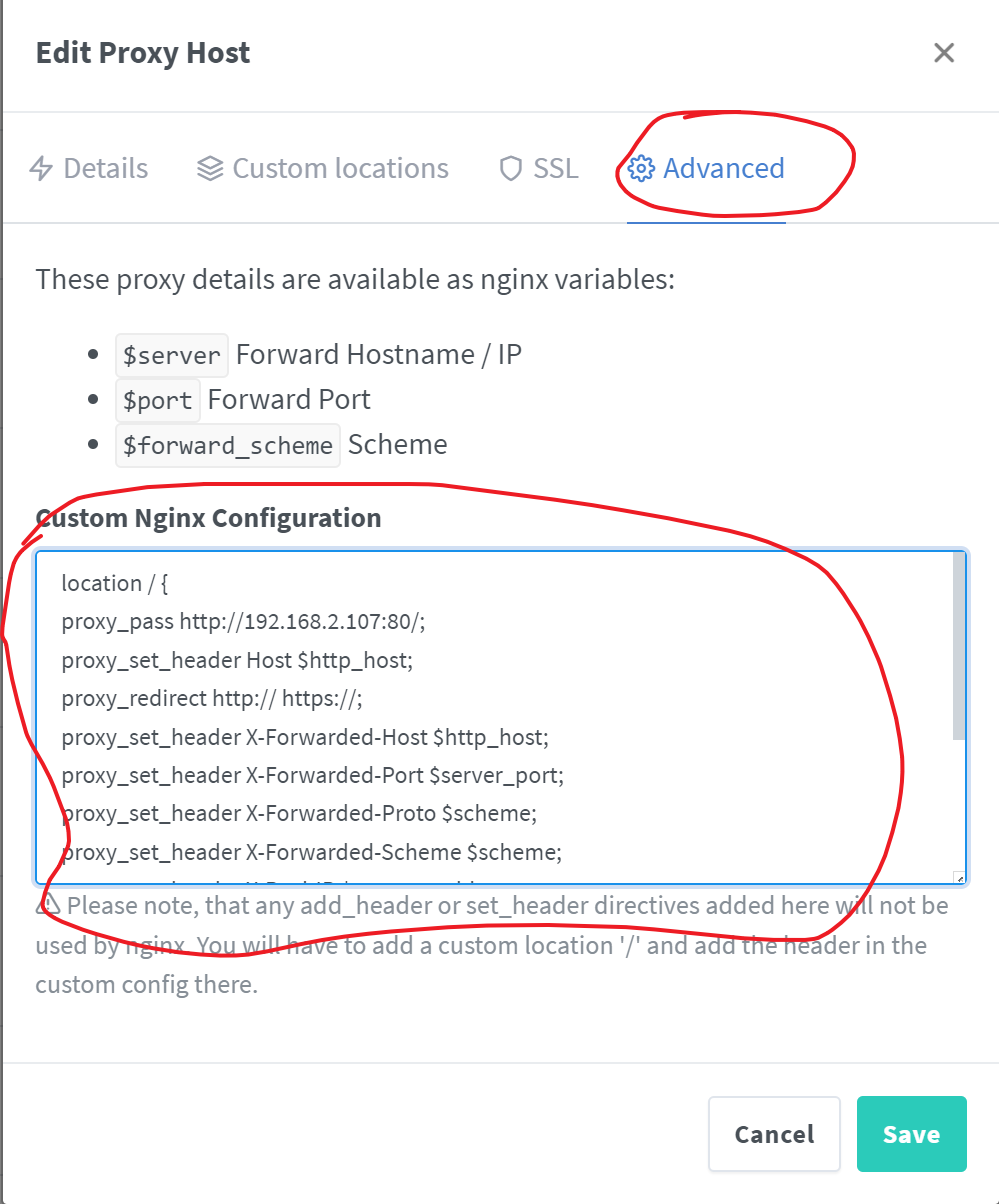Go to the SSL tab

click(x=555, y=169)
